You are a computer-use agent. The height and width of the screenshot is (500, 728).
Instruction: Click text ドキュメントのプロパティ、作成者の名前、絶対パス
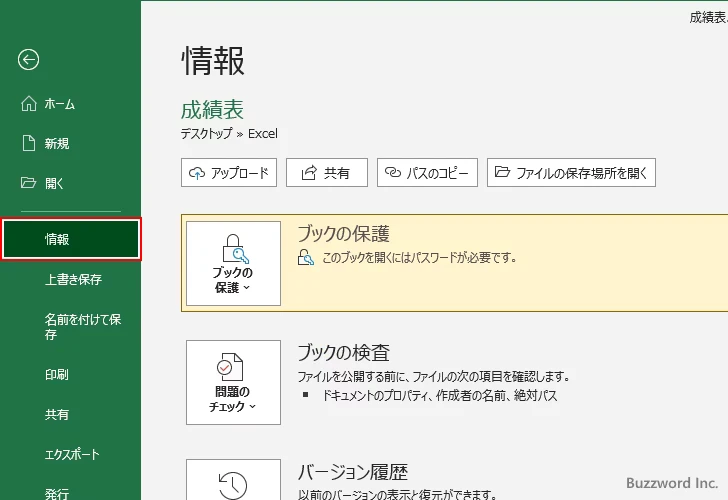pos(439,396)
